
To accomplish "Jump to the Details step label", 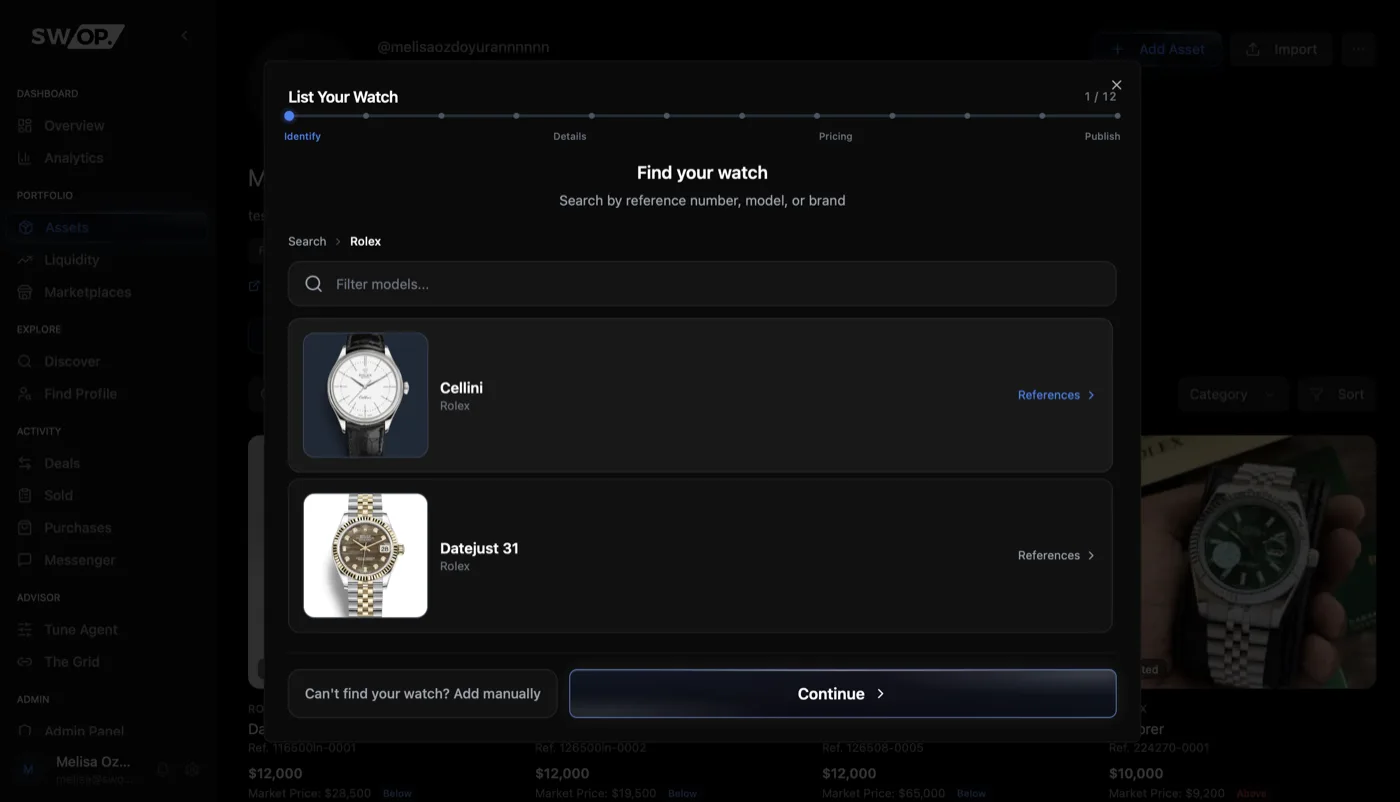I will coord(570,136).
